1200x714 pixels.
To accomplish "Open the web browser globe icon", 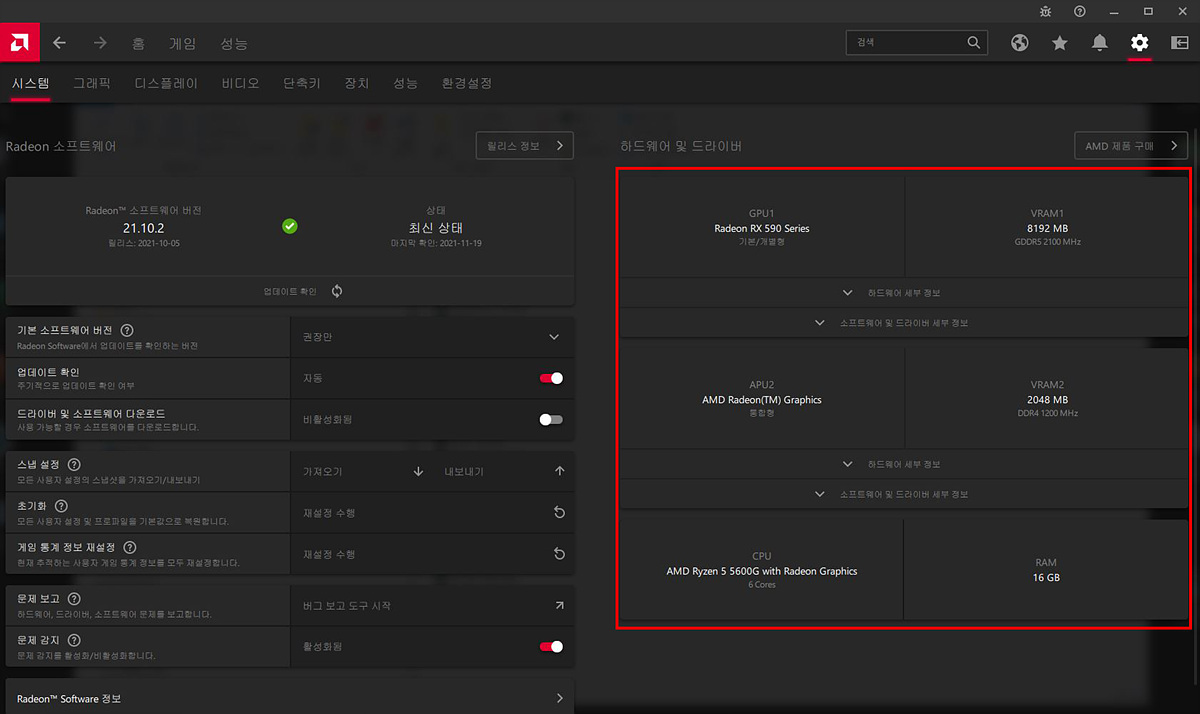I will point(1020,43).
